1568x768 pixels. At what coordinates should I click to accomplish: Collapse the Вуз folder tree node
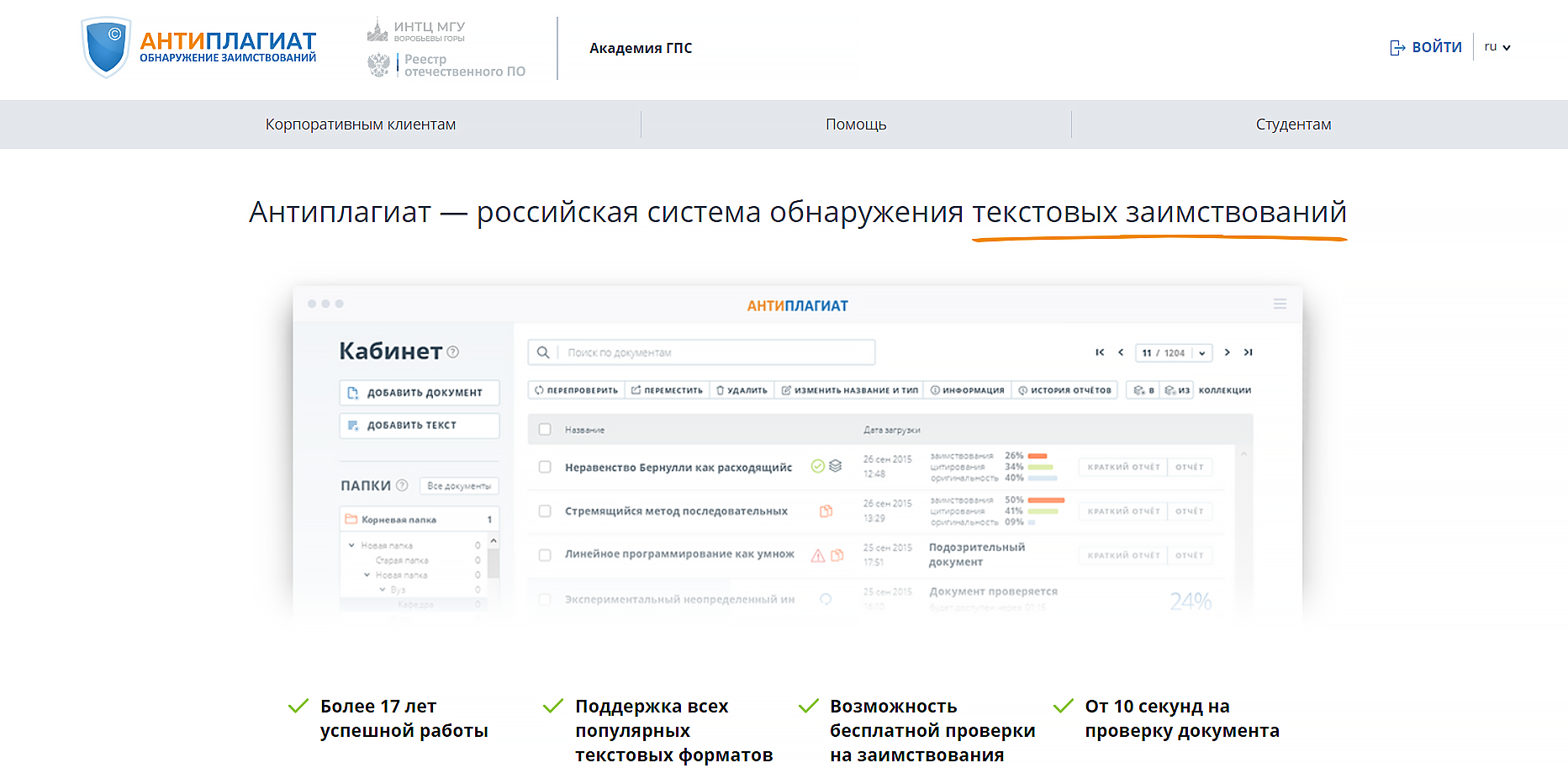coord(383,590)
